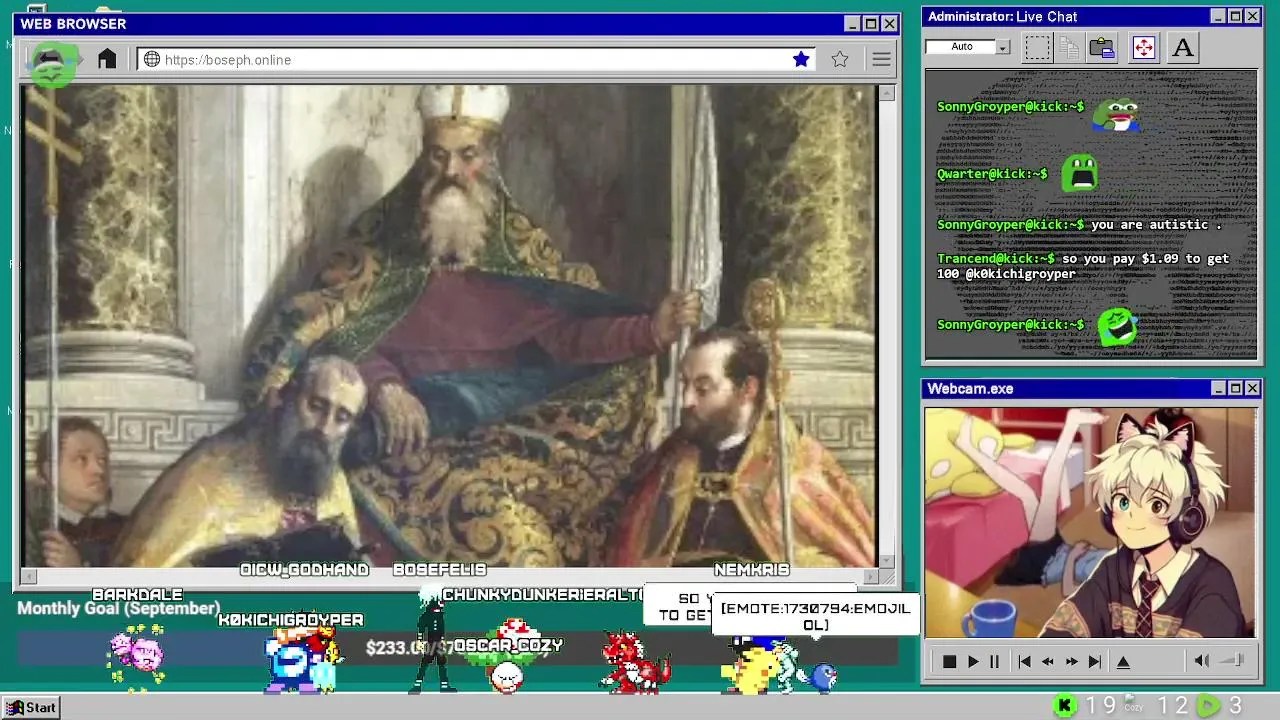
Task: Click the Start button on the taskbar
Action: point(31,707)
